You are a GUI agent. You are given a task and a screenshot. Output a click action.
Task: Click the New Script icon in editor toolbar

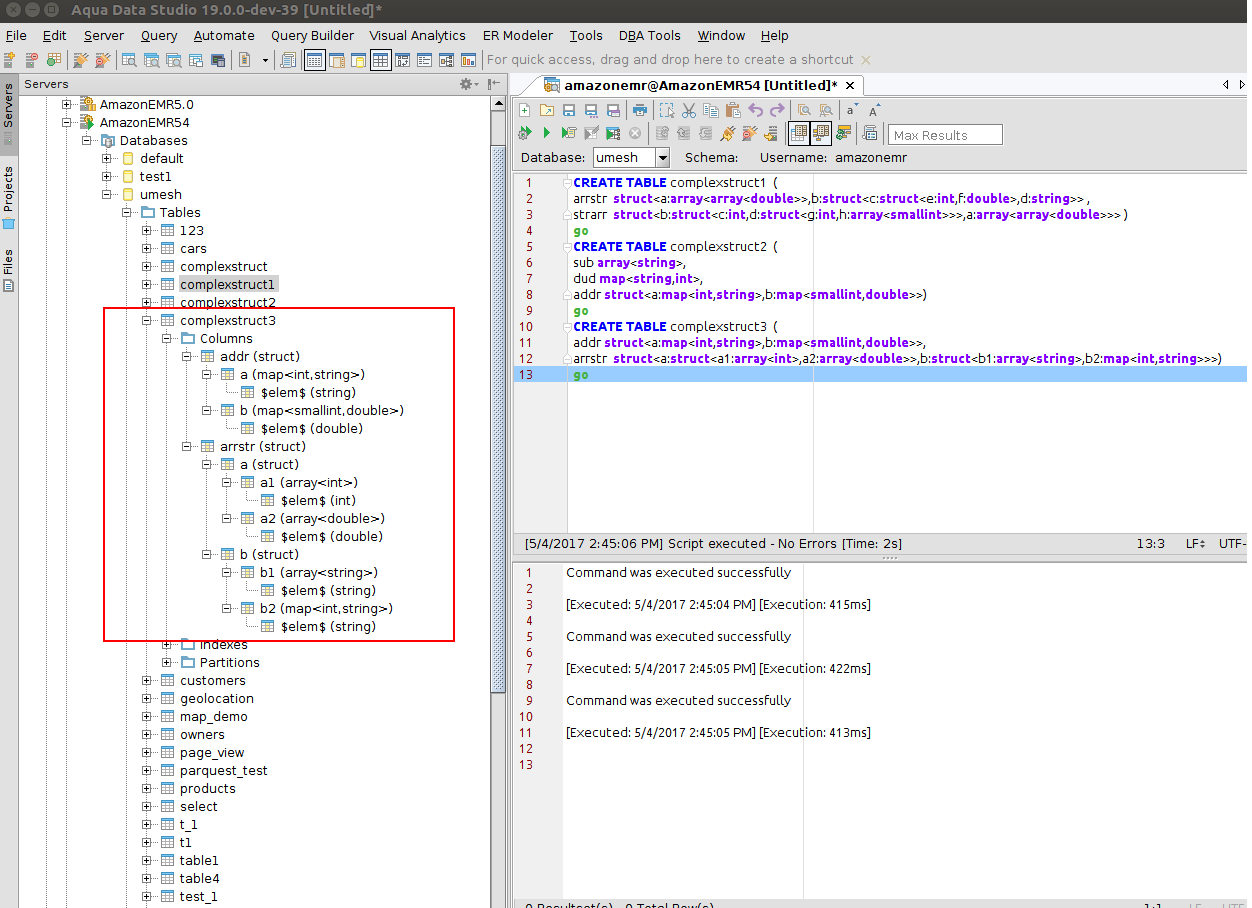coord(524,110)
